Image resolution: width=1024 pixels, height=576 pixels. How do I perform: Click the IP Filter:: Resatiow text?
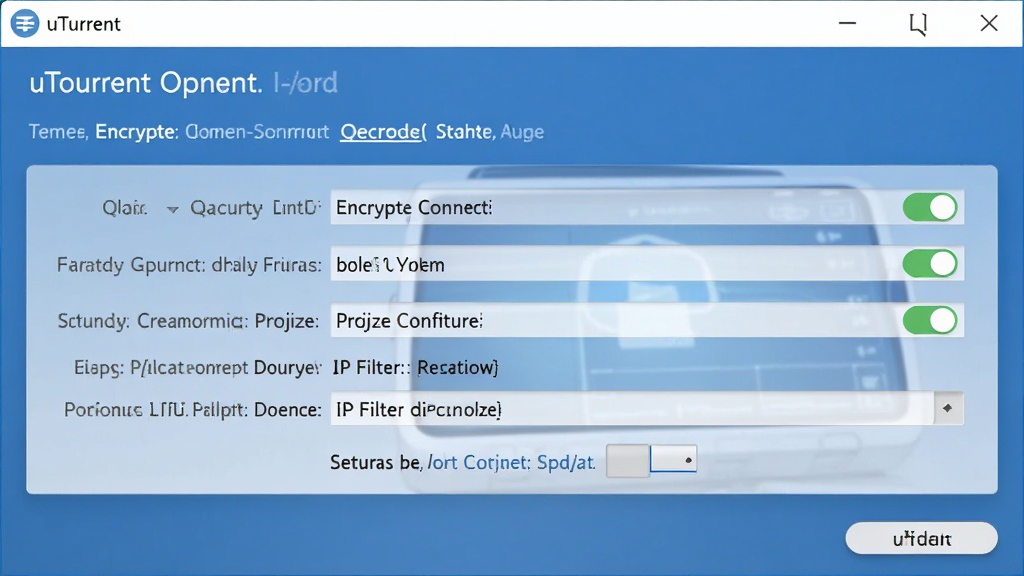[x=415, y=368]
